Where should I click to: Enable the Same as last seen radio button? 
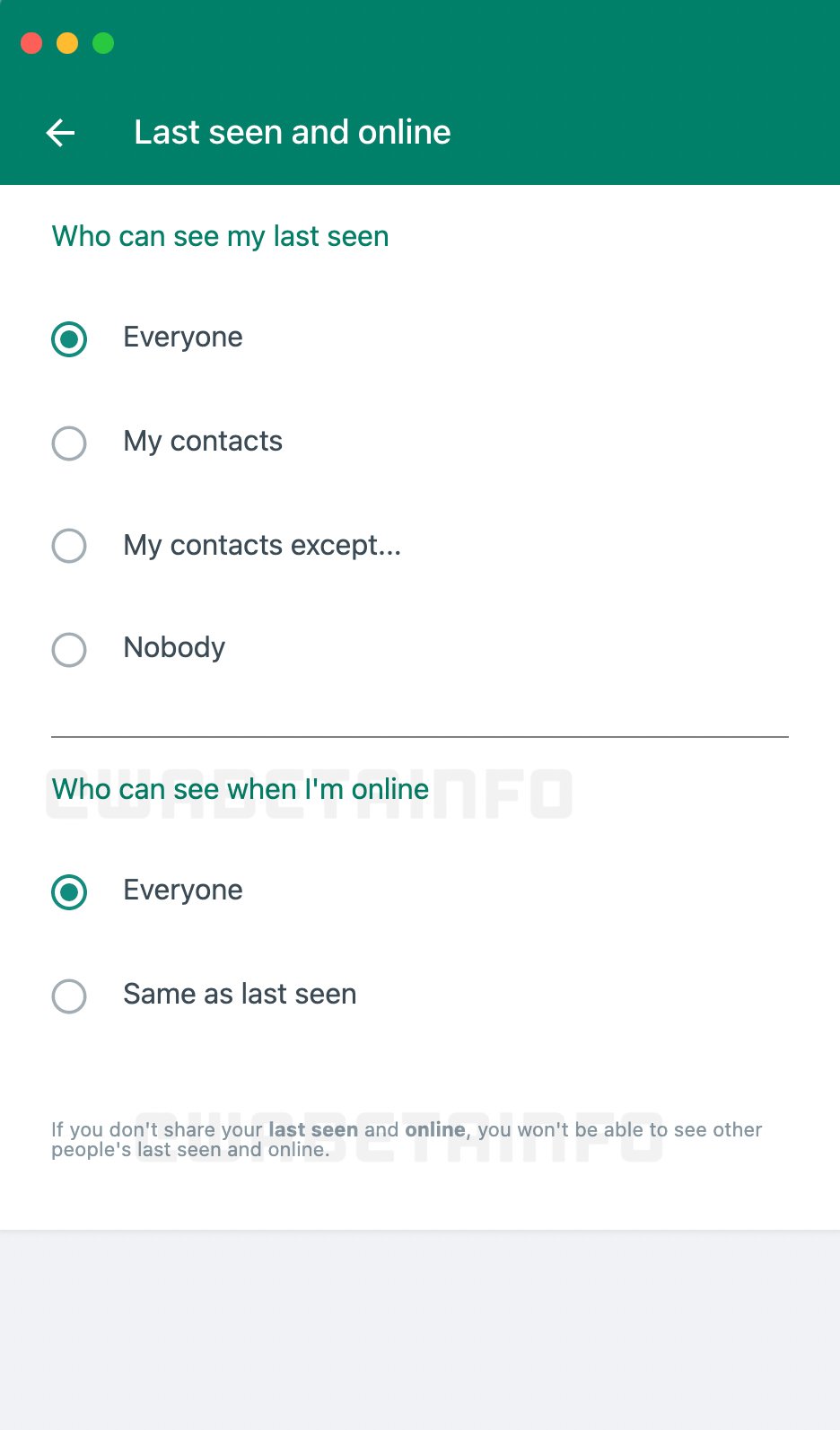(x=69, y=996)
